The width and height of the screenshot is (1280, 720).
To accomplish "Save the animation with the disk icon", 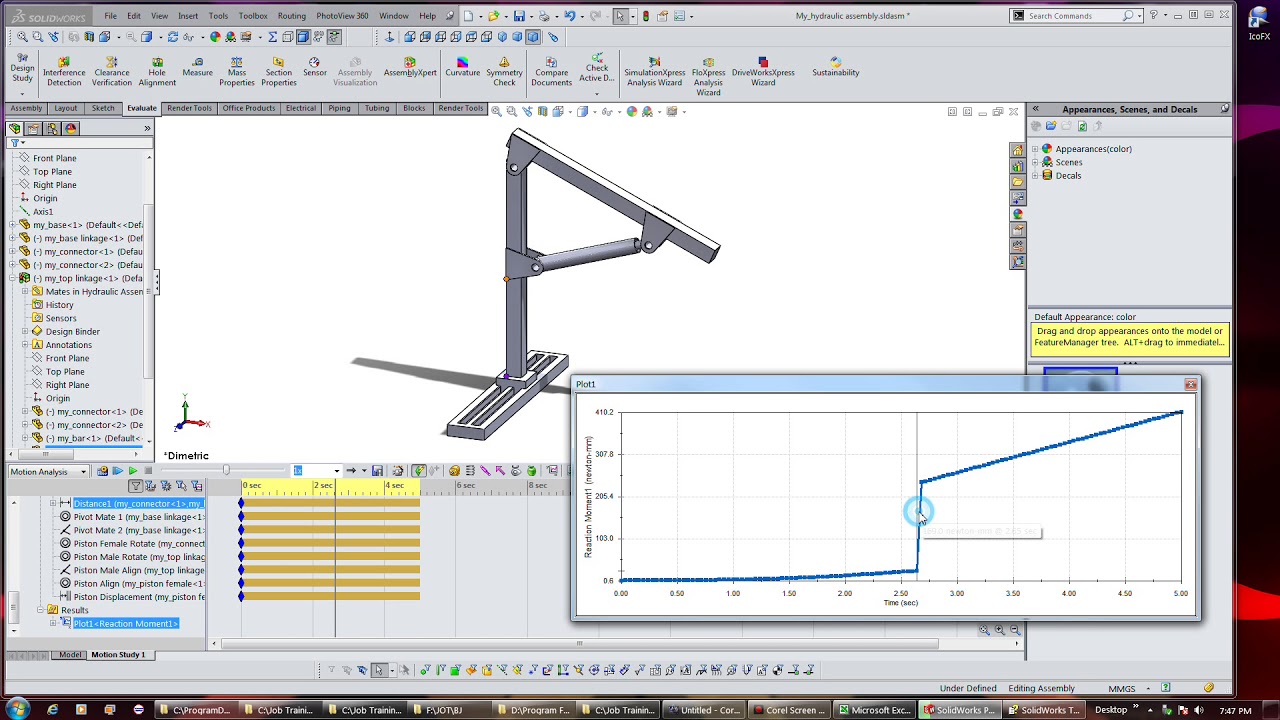I will [x=377, y=471].
